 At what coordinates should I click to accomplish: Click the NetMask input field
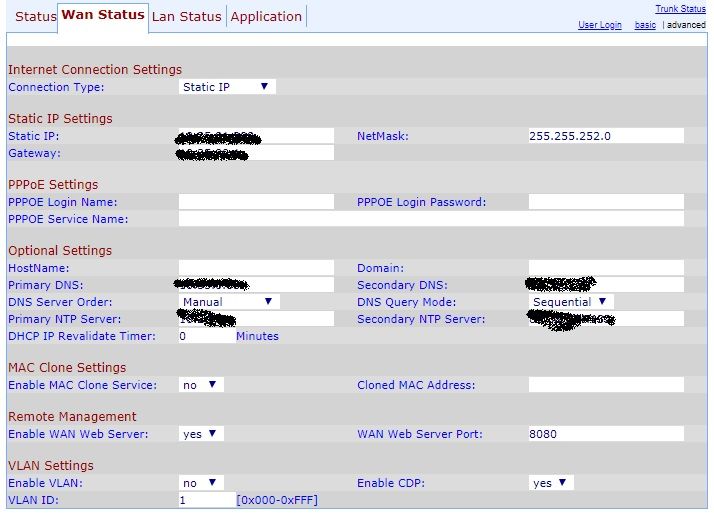(606, 136)
